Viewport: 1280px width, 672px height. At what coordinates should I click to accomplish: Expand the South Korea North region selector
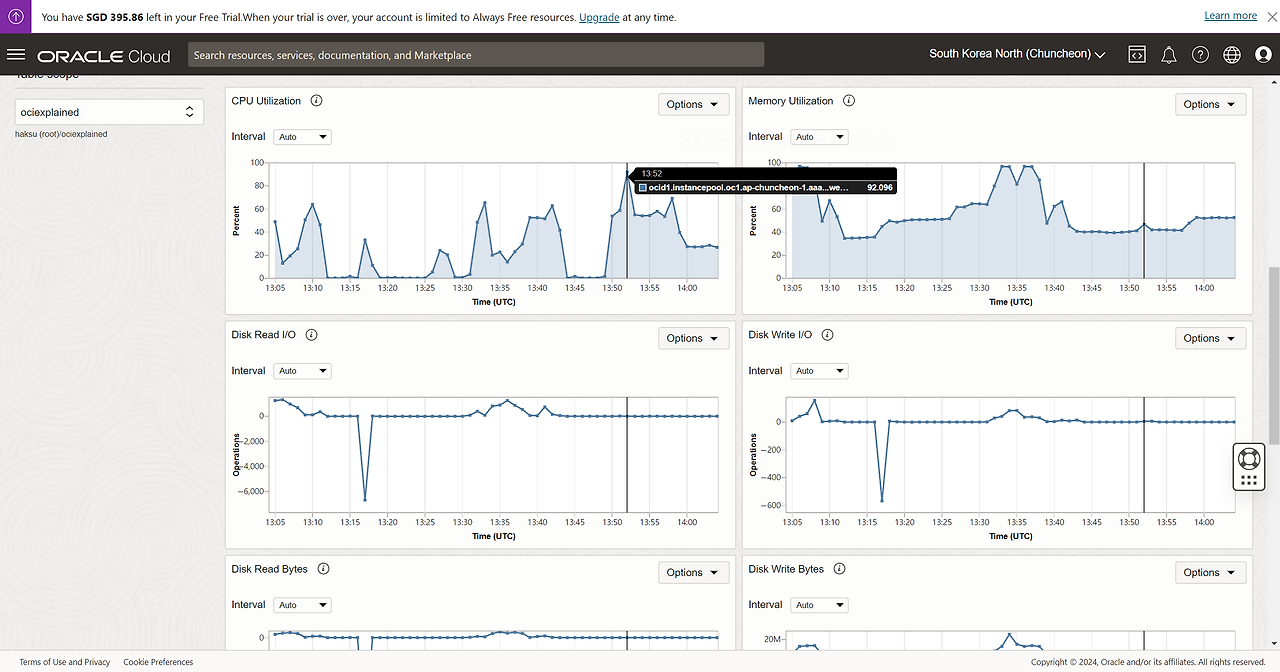click(1017, 54)
